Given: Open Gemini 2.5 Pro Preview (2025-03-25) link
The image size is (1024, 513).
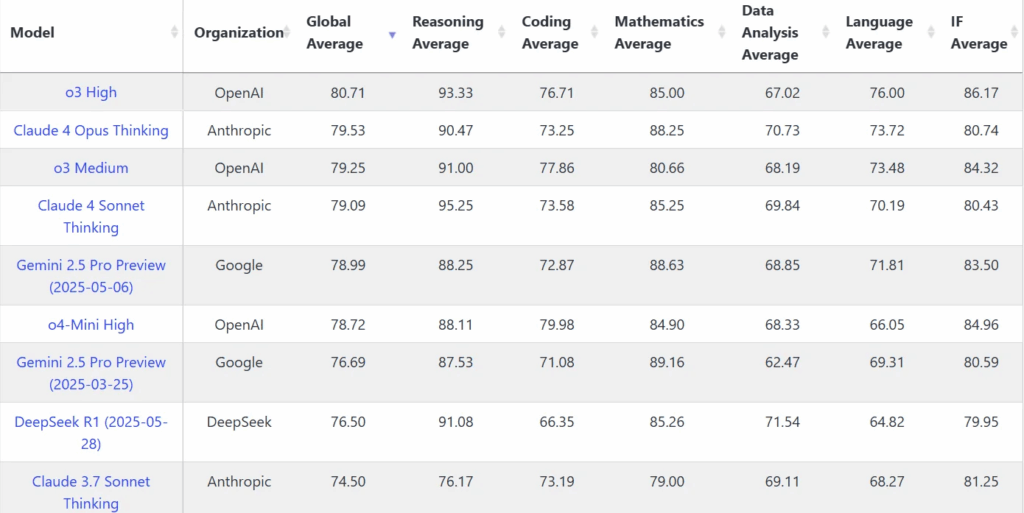Looking at the screenshot, I should tap(91, 373).
